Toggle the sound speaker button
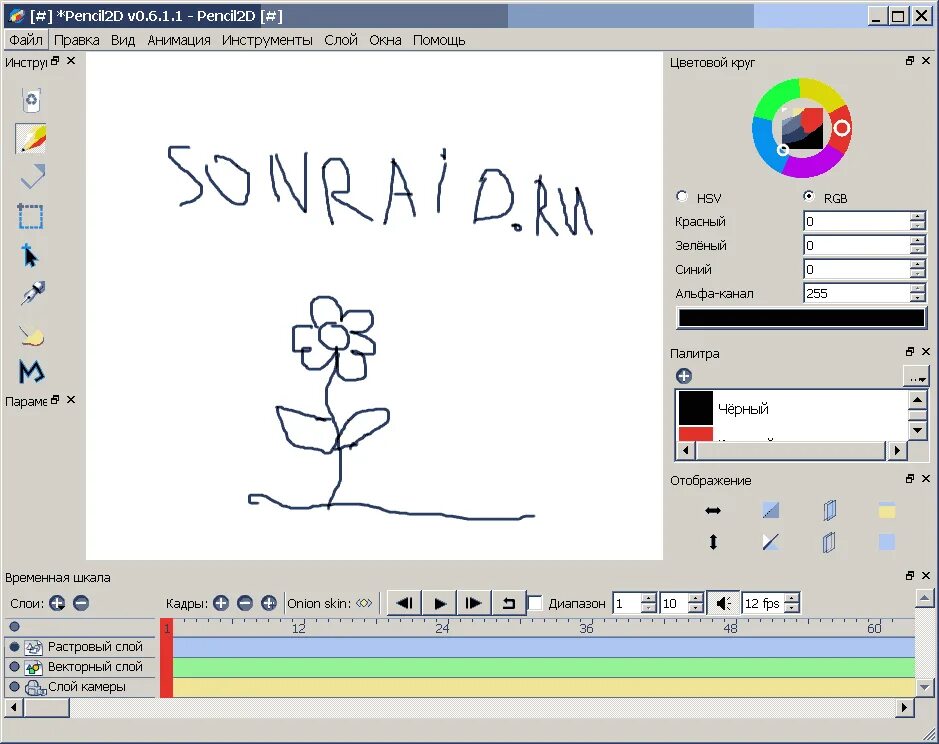 point(723,603)
